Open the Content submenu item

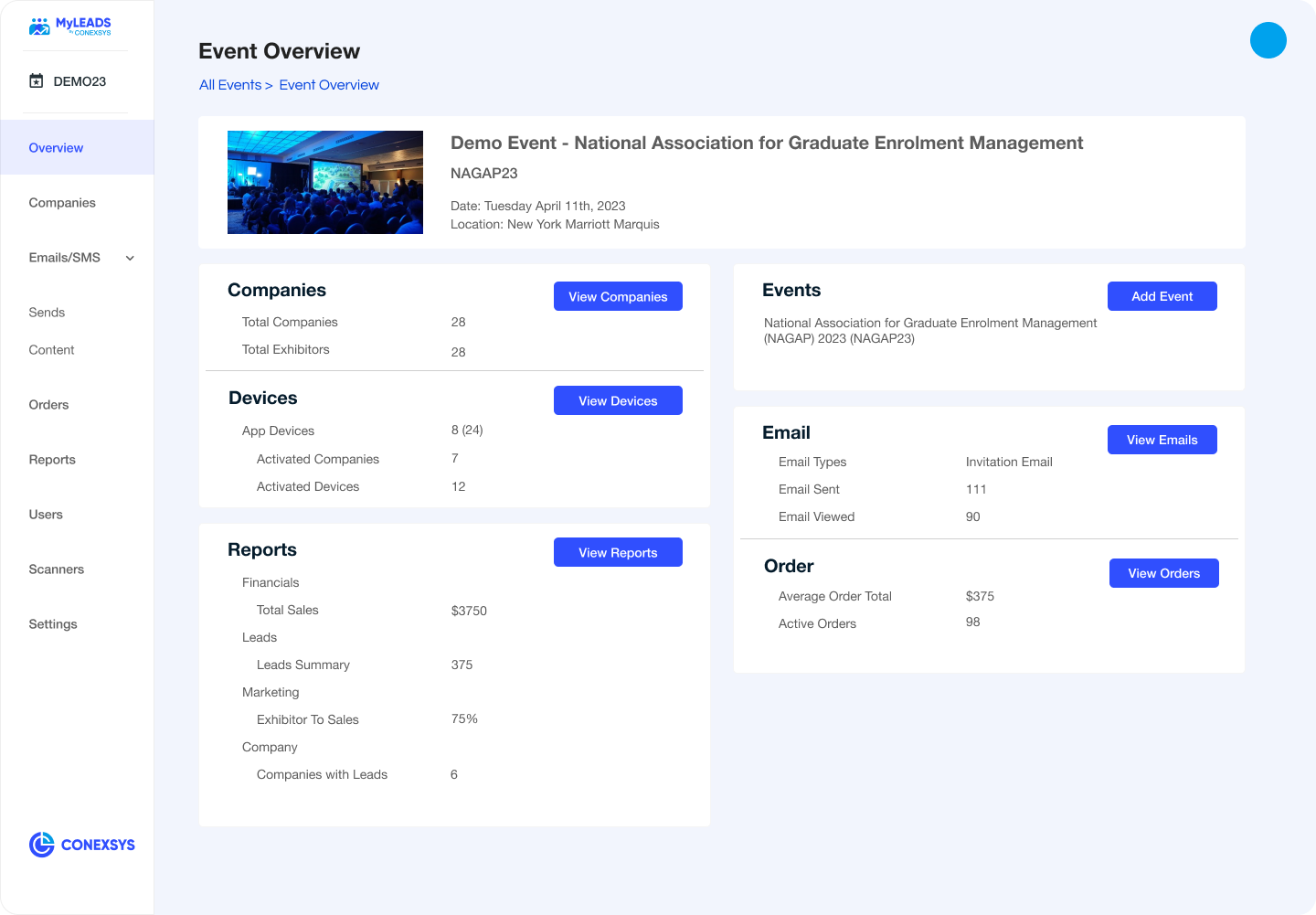(x=51, y=350)
